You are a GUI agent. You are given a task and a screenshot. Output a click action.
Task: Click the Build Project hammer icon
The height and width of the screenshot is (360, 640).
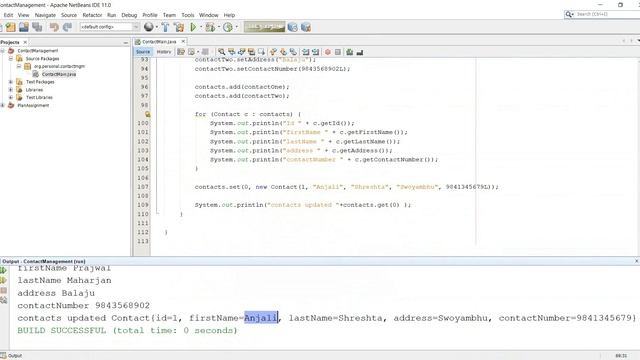(x=165, y=27)
